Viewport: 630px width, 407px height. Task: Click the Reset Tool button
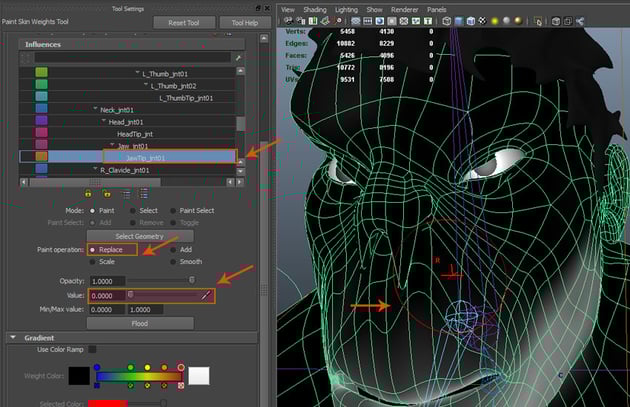pos(183,22)
